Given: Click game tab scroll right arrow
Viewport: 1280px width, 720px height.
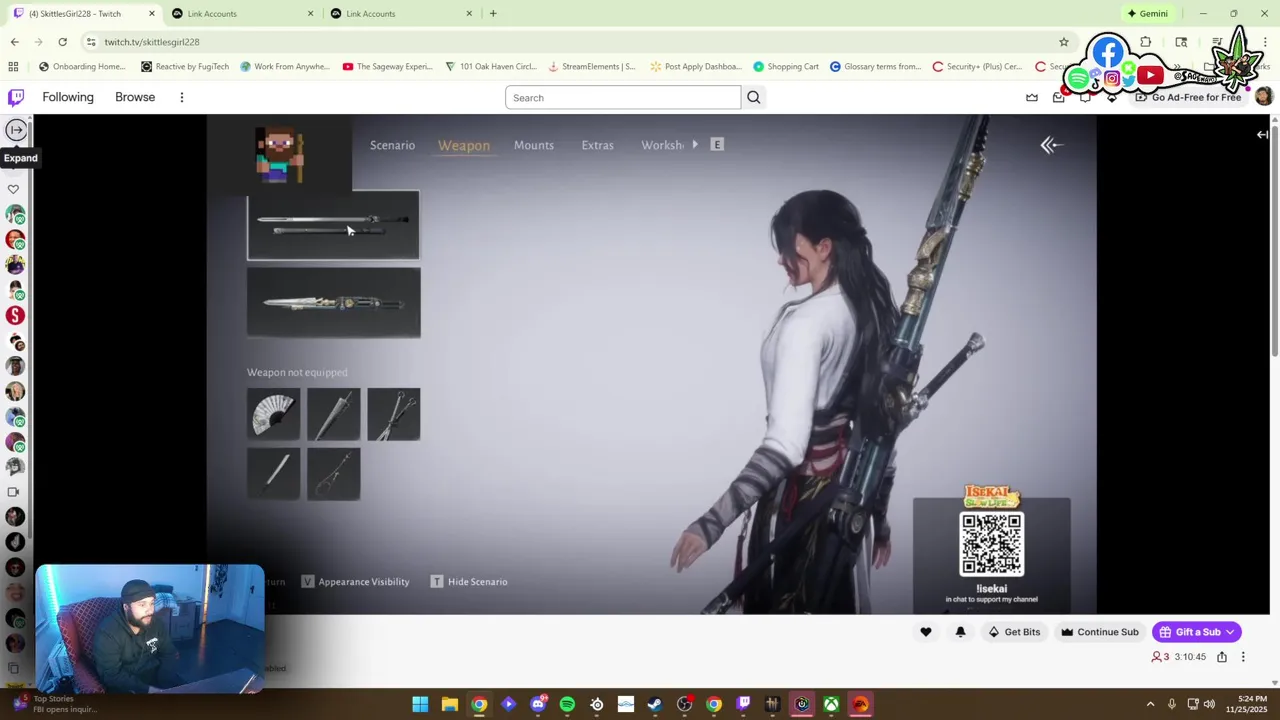Looking at the screenshot, I should 695,145.
